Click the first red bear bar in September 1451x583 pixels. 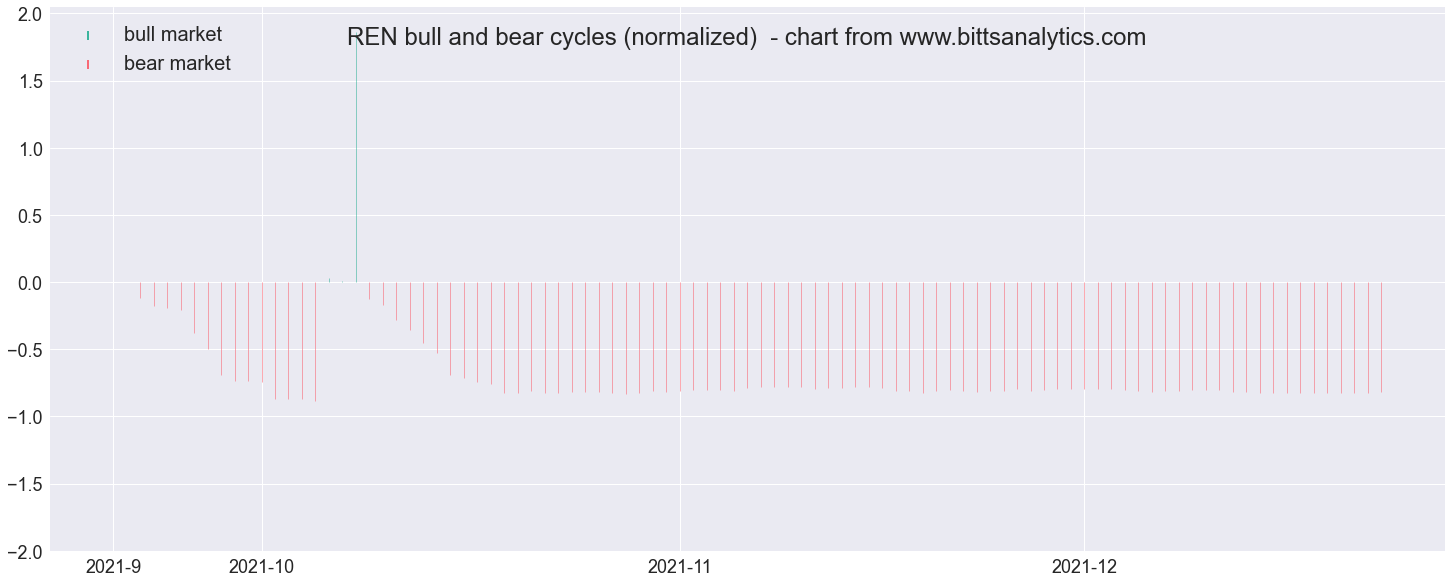click(140, 291)
